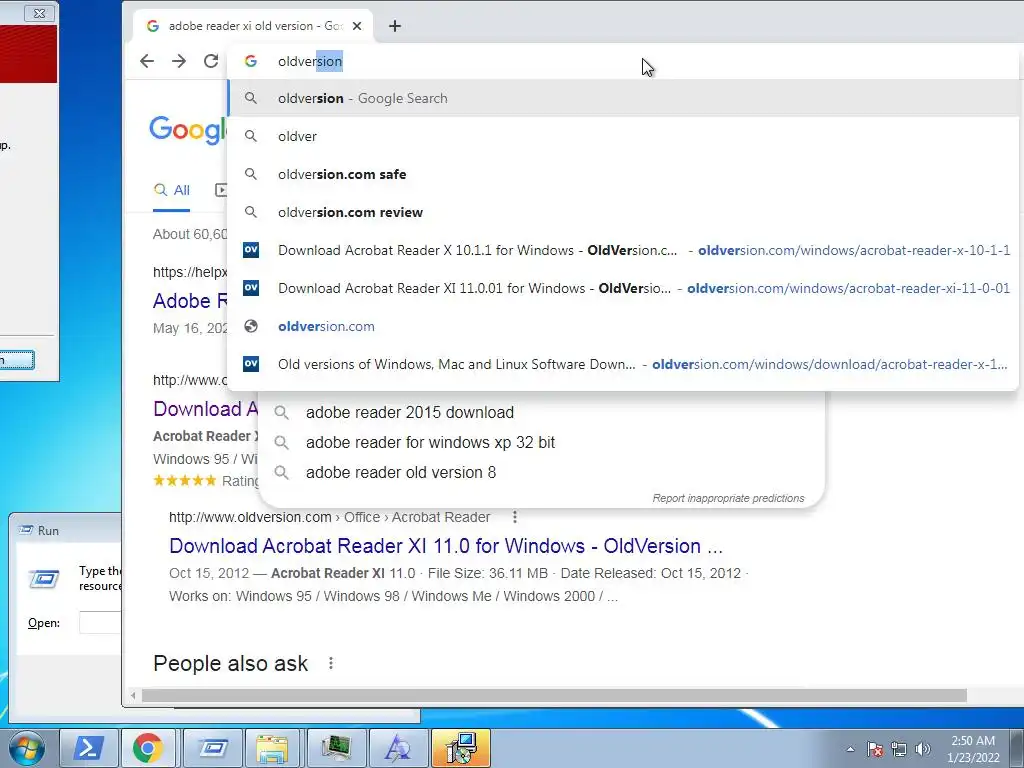
Task: Close the background window at top left
Action: (39, 13)
